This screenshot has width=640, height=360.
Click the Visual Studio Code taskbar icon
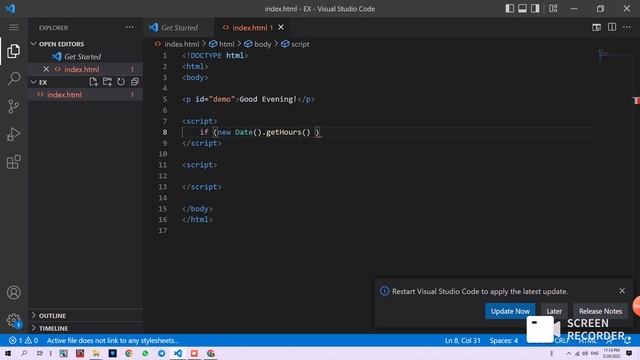178,353
